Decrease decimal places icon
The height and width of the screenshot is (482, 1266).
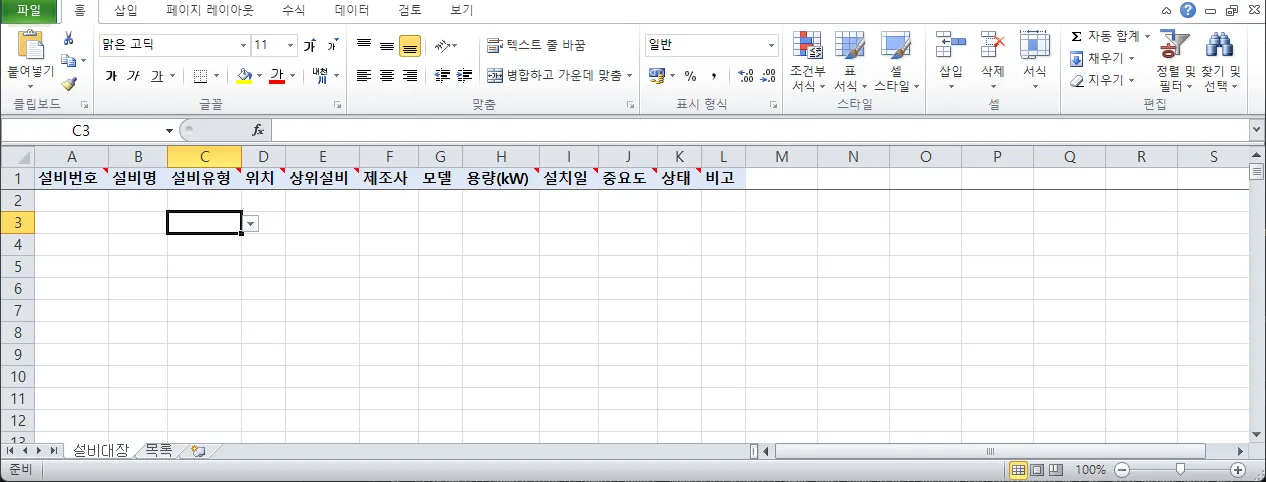tap(768, 76)
